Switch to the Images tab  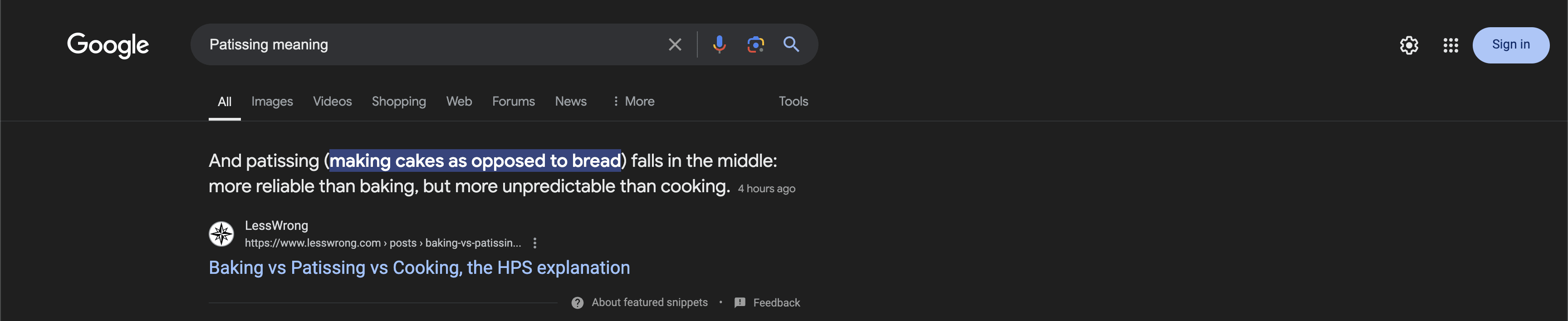pyautogui.click(x=272, y=102)
